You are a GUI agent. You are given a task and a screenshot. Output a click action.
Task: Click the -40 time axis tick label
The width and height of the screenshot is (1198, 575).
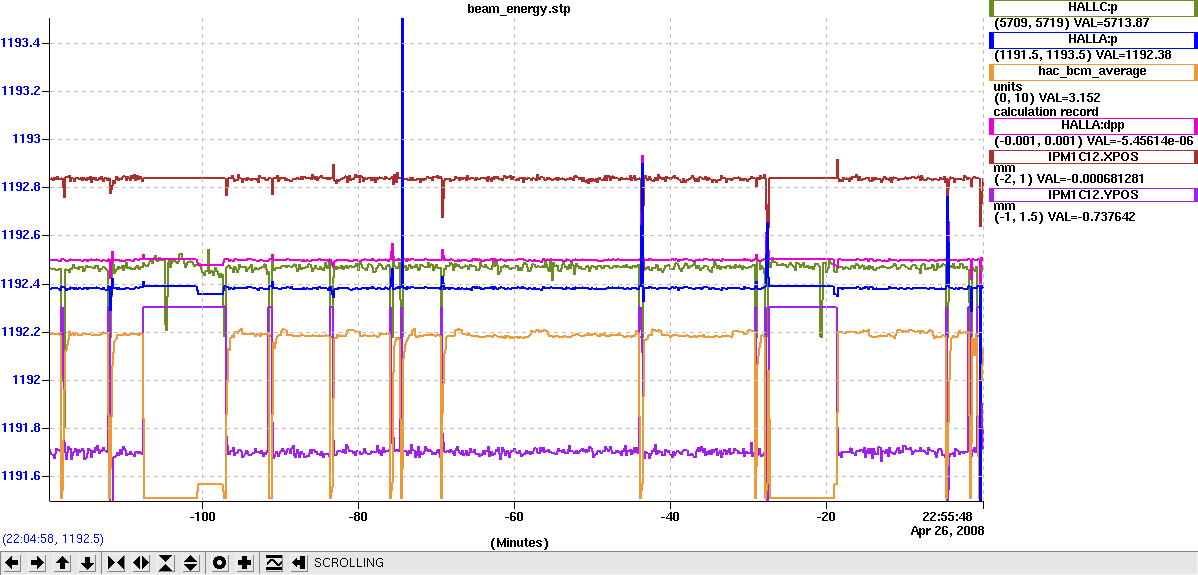tap(670, 515)
